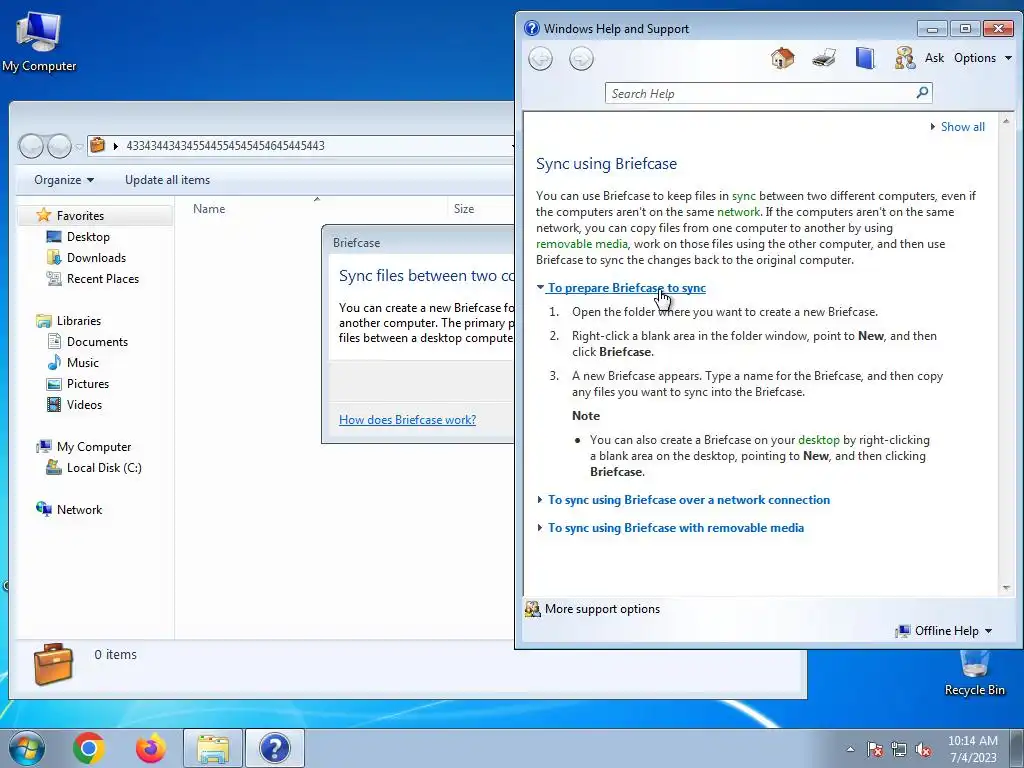Open My Computer desktop icon

(x=39, y=41)
